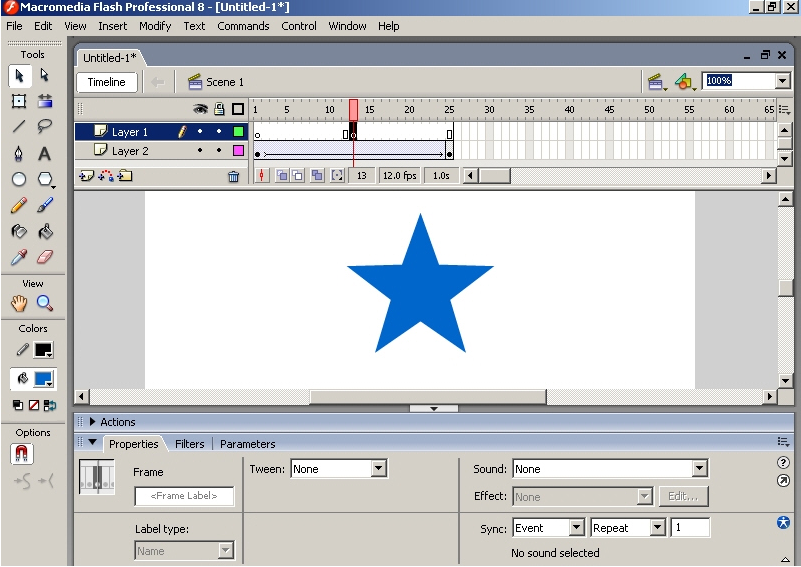The height and width of the screenshot is (567, 801).
Task: Switch to the Filters tab
Action: click(190, 444)
